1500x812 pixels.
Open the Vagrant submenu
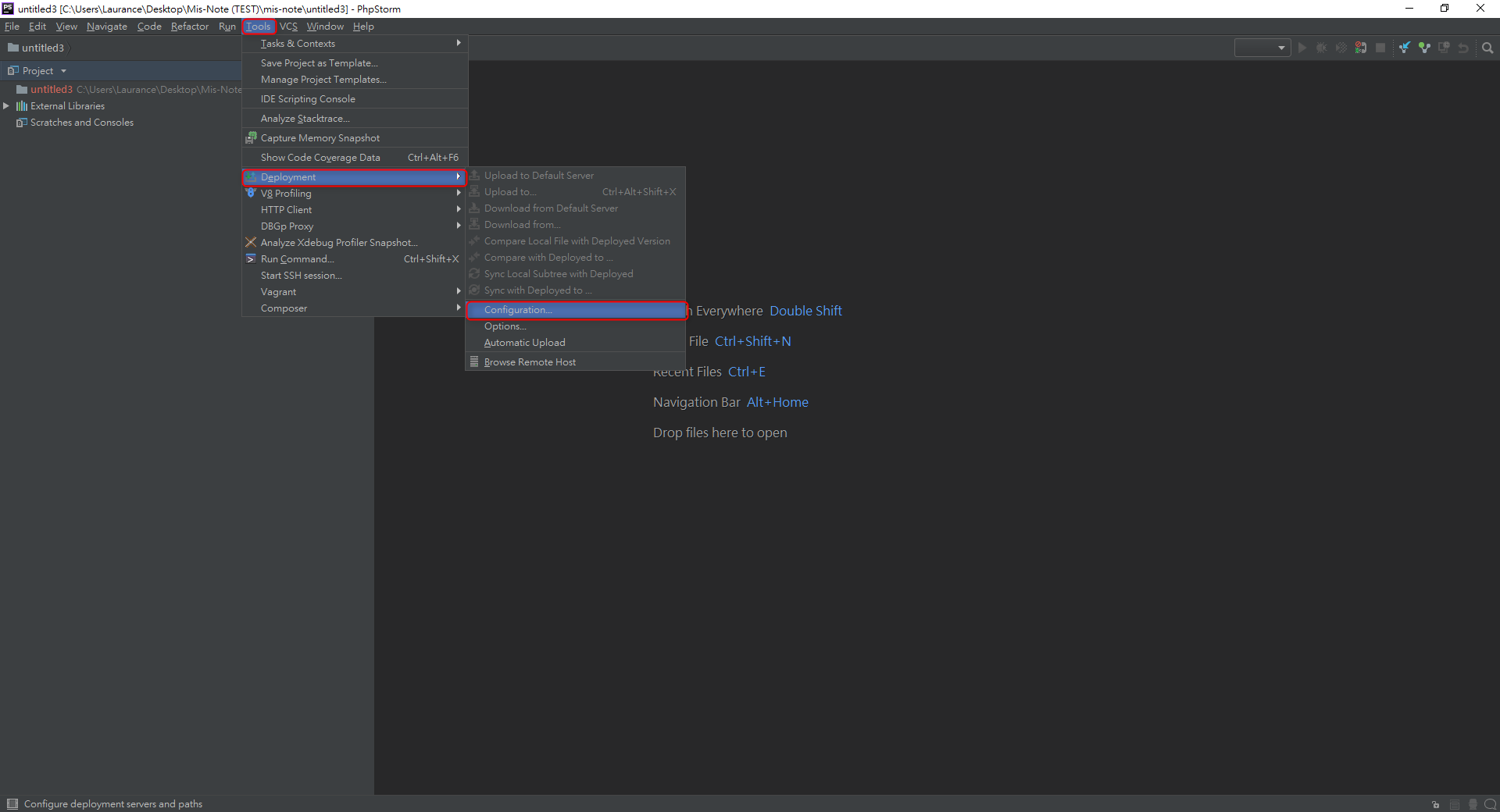coord(355,292)
